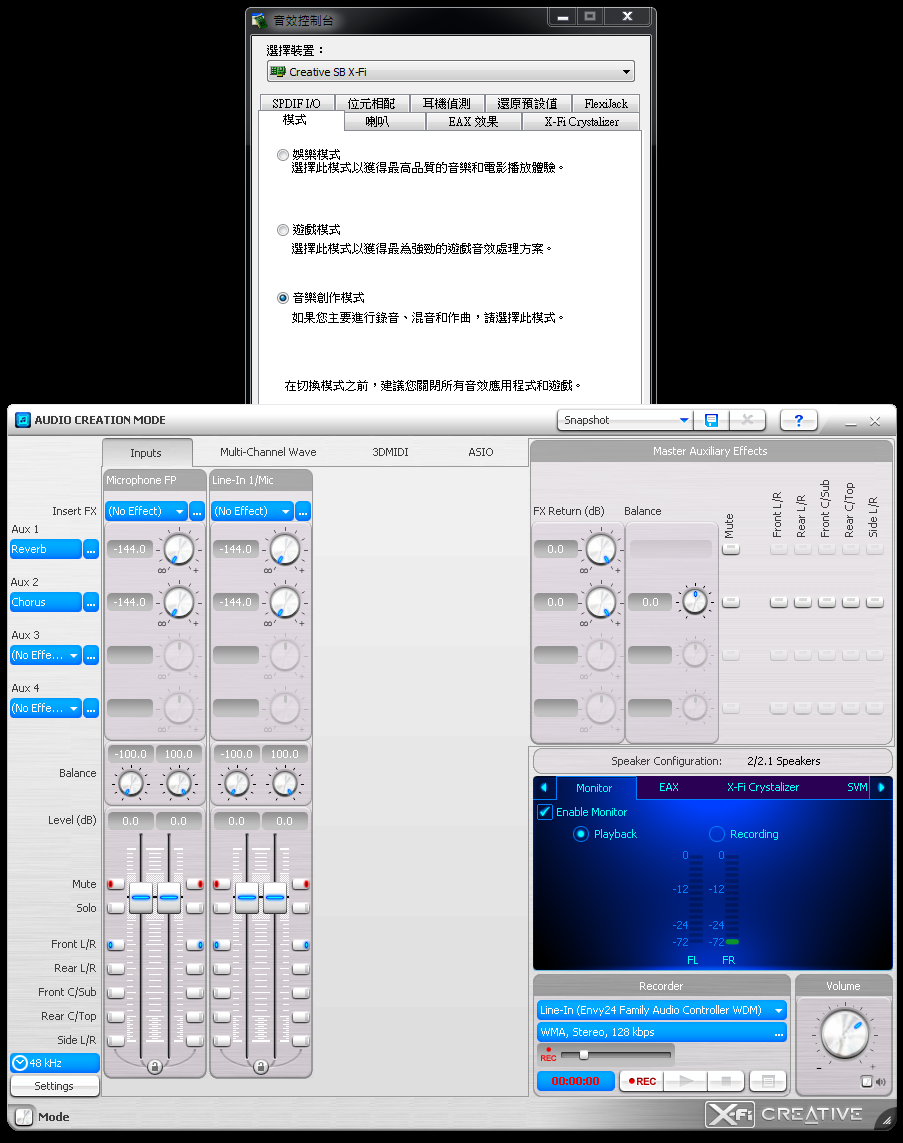Viewport: 903px width, 1143px height.
Task: Select the audio creation mode radio button
Action: pos(283,298)
